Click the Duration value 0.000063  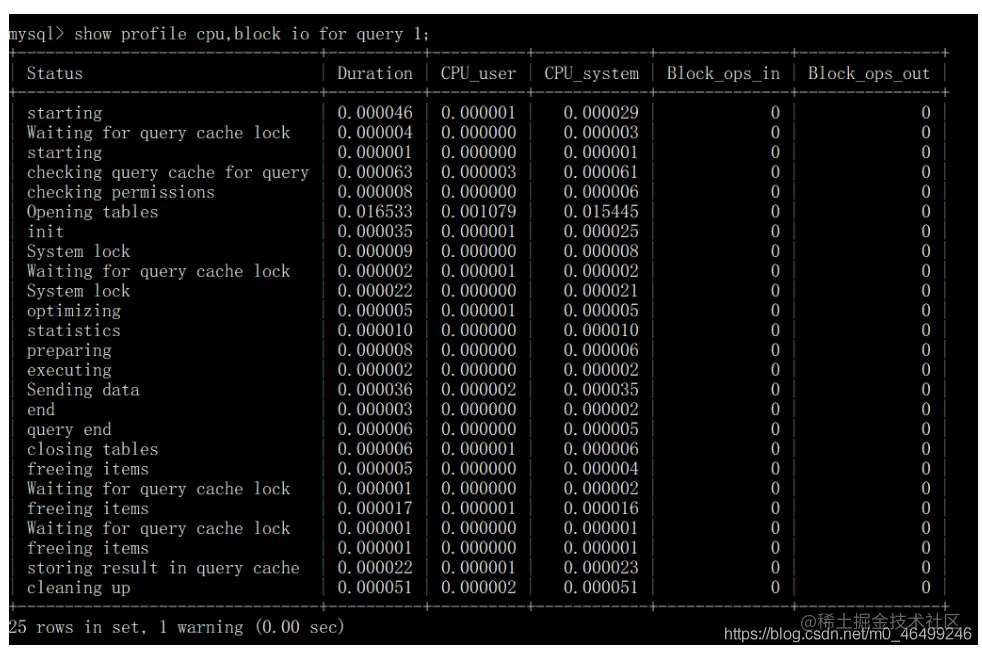[375, 172]
